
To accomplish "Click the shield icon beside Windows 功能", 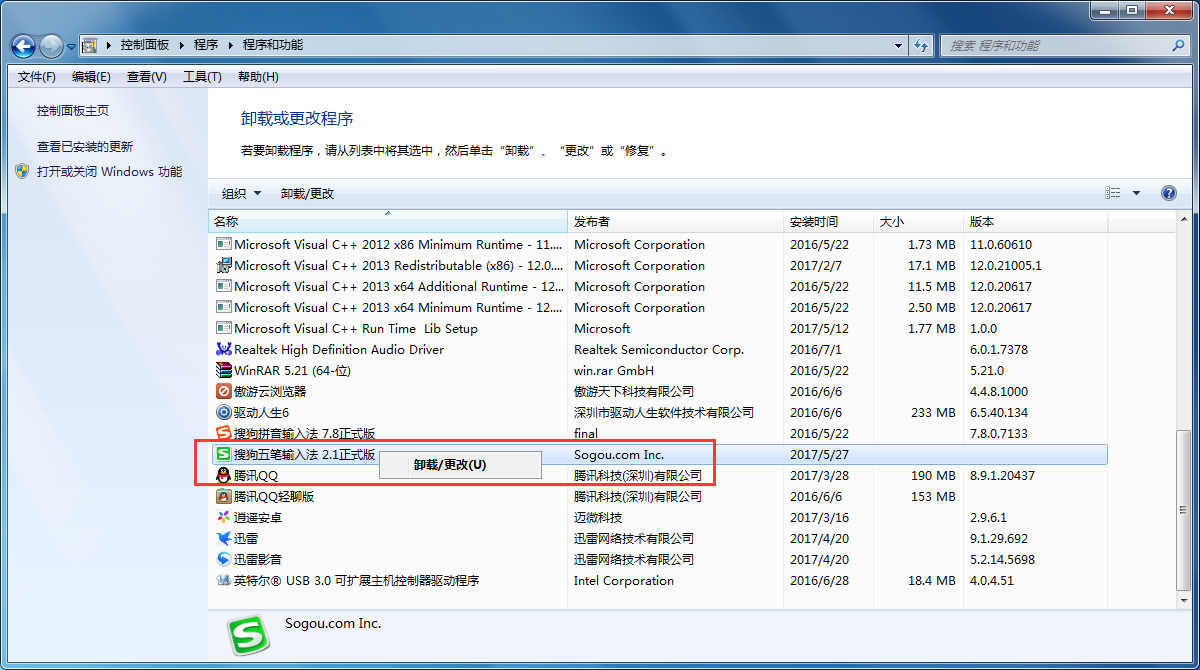I will [x=23, y=171].
